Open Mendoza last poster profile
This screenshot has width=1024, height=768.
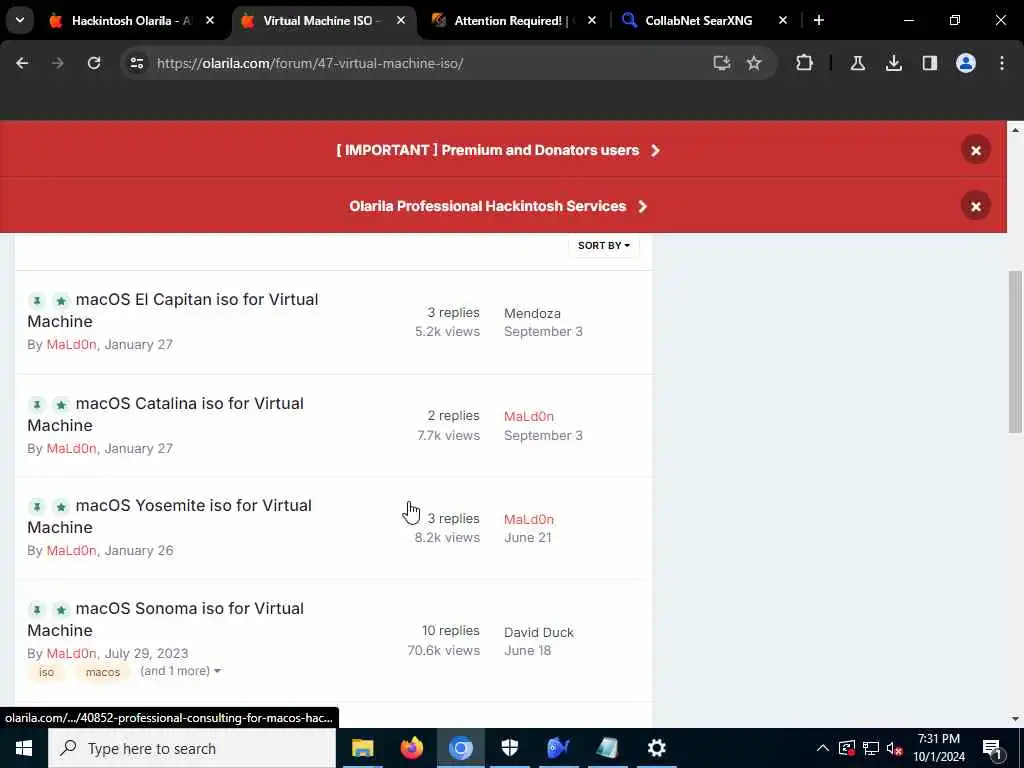click(532, 313)
